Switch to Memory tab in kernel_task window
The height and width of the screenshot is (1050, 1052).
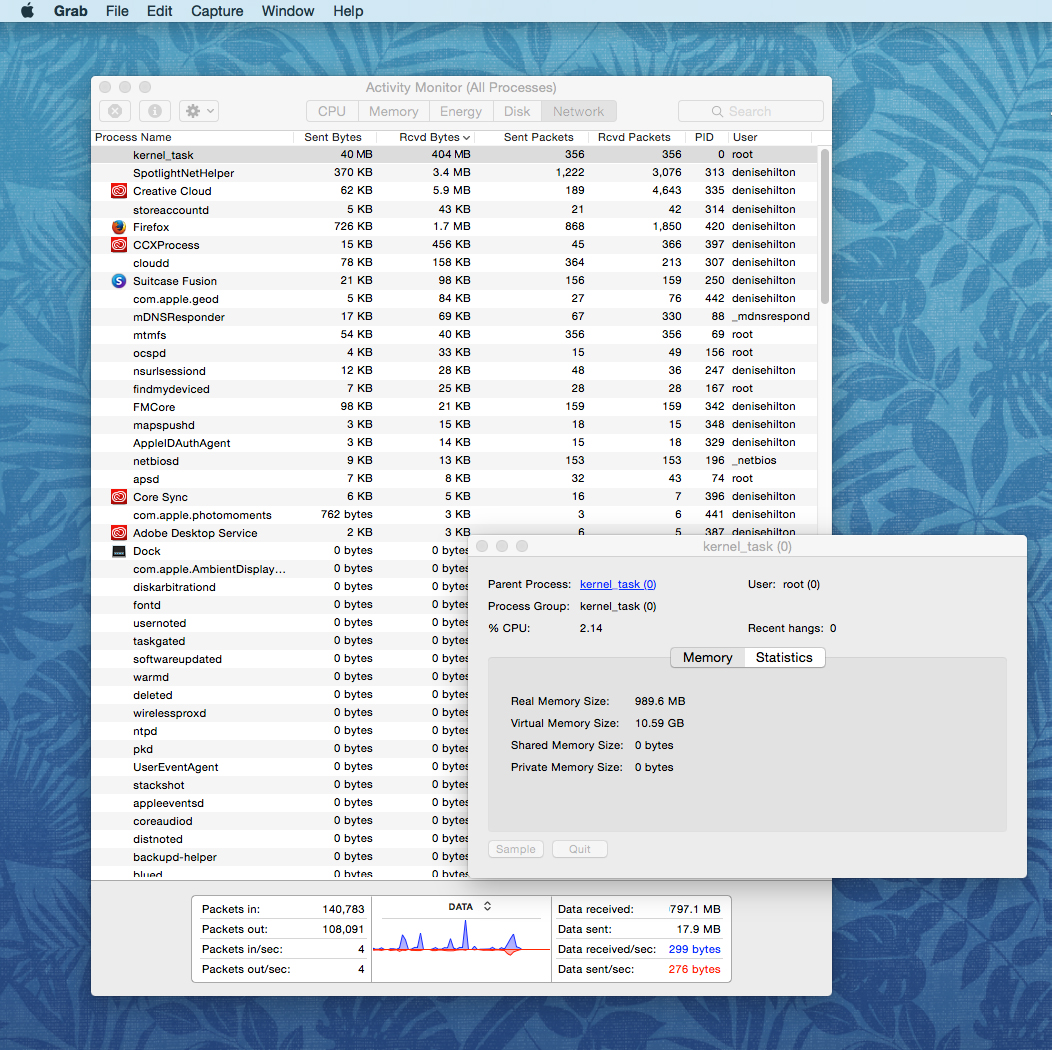(707, 658)
